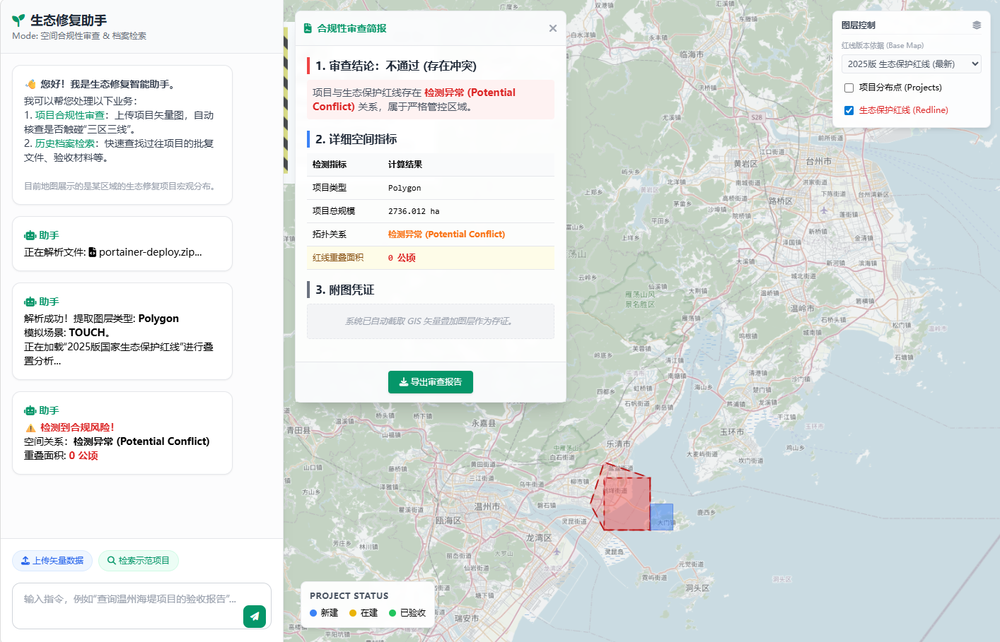Click the blue square polygon on the map
Screen dimensions: 1000x642
[x=661, y=516]
